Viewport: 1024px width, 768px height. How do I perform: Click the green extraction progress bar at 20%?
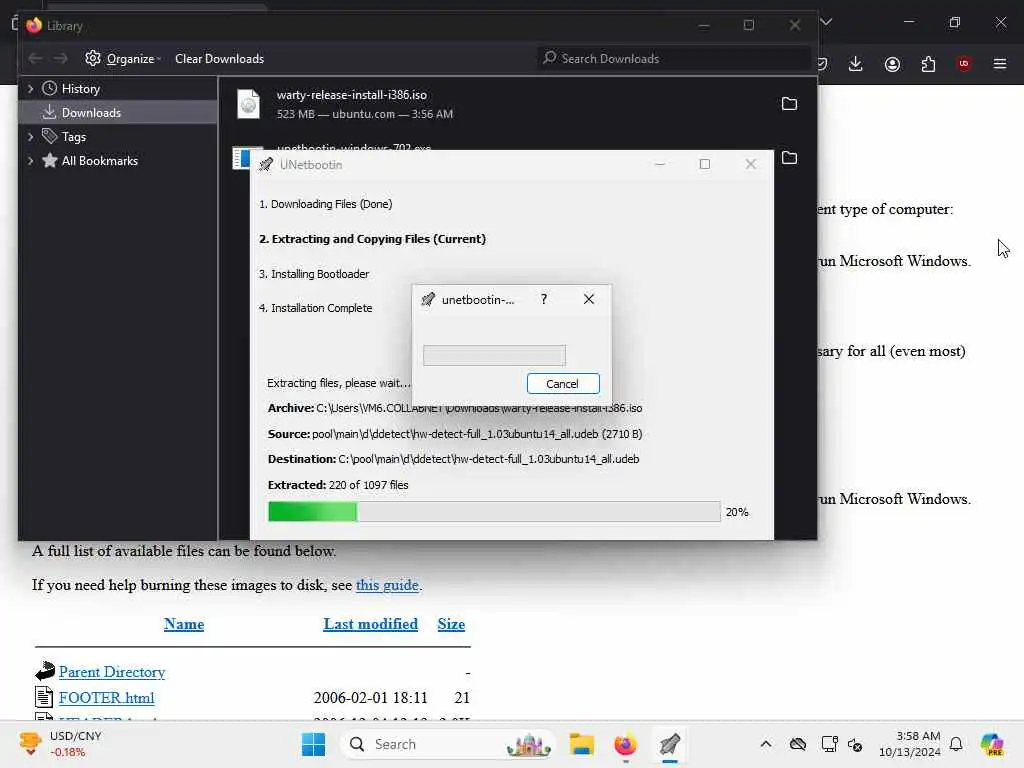point(494,512)
